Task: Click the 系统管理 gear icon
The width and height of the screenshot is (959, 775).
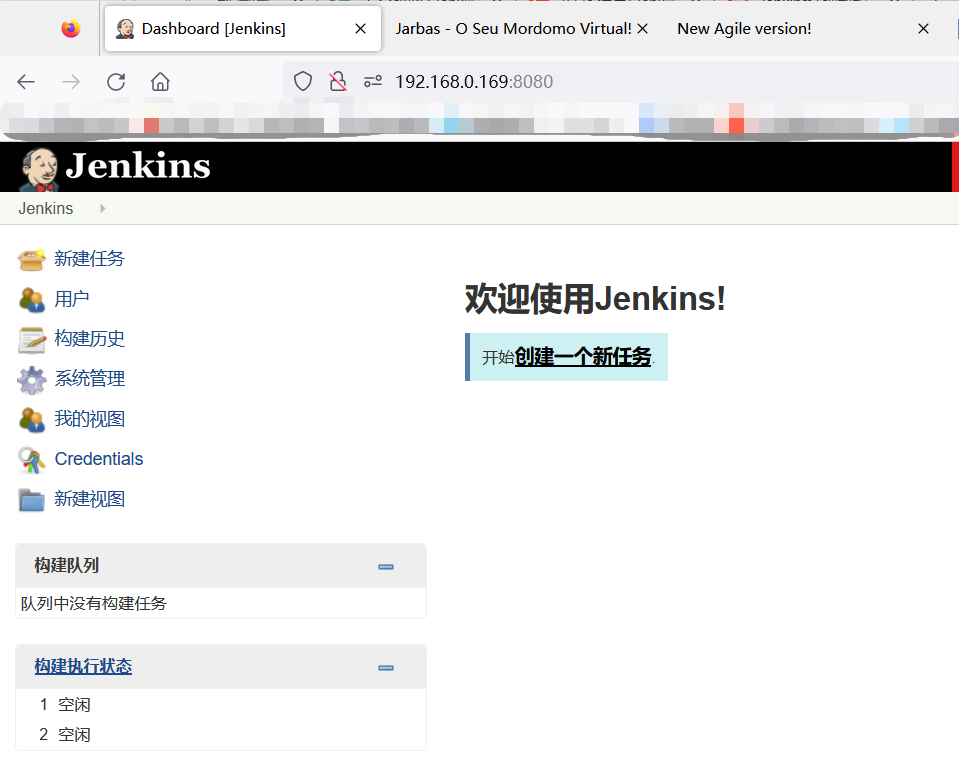Action: tap(31, 380)
